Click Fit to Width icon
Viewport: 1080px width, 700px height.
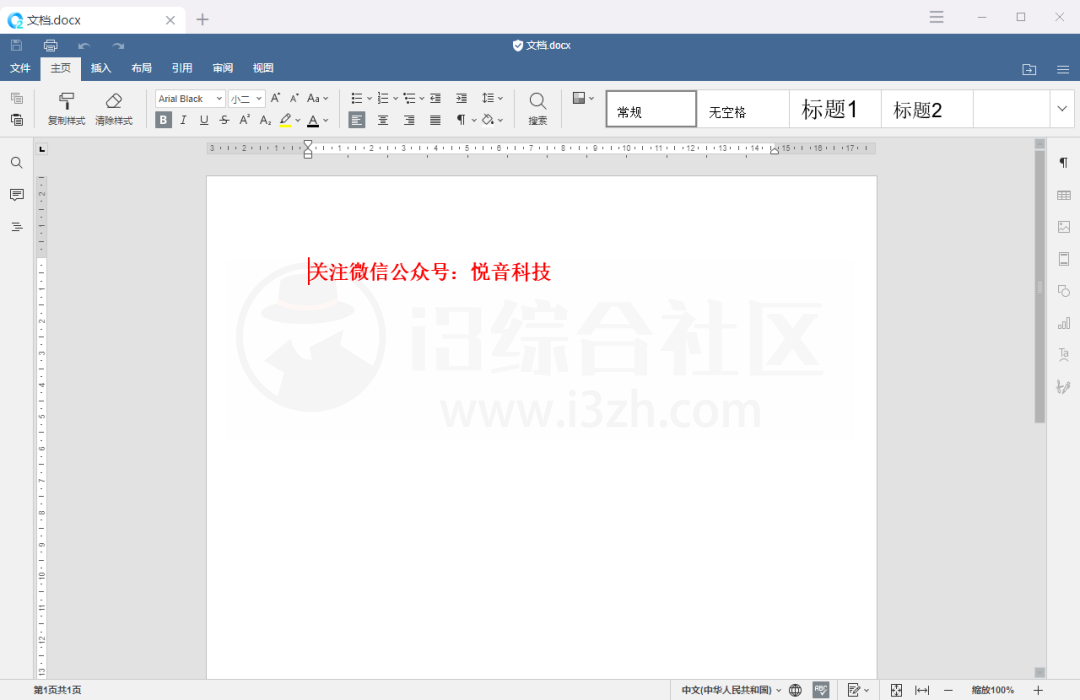click(922, 690)
